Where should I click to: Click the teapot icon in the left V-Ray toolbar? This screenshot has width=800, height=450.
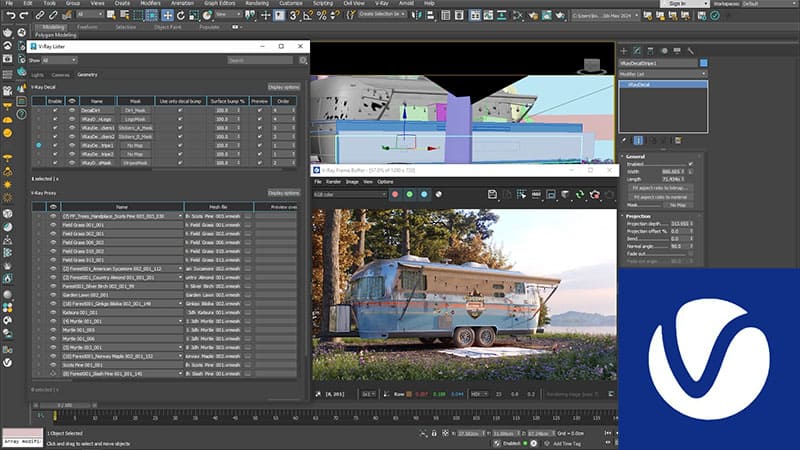pyautogui.click(x=8, y=33)
